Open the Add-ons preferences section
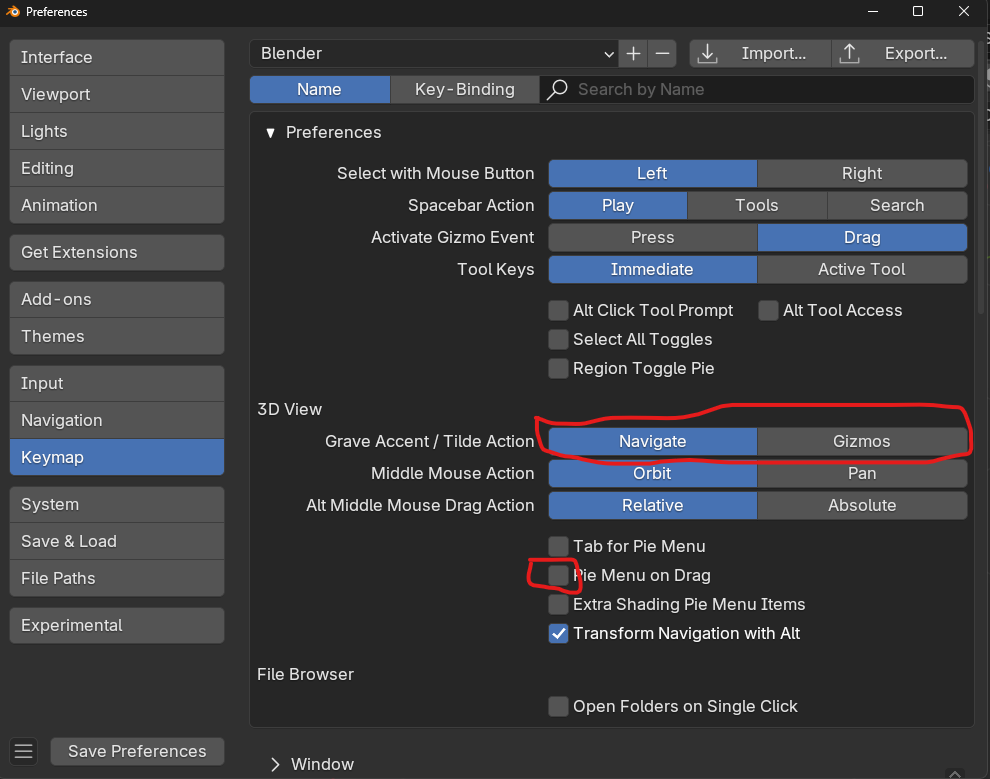Screen dimensions: 990x779 [x=117, y=299]
